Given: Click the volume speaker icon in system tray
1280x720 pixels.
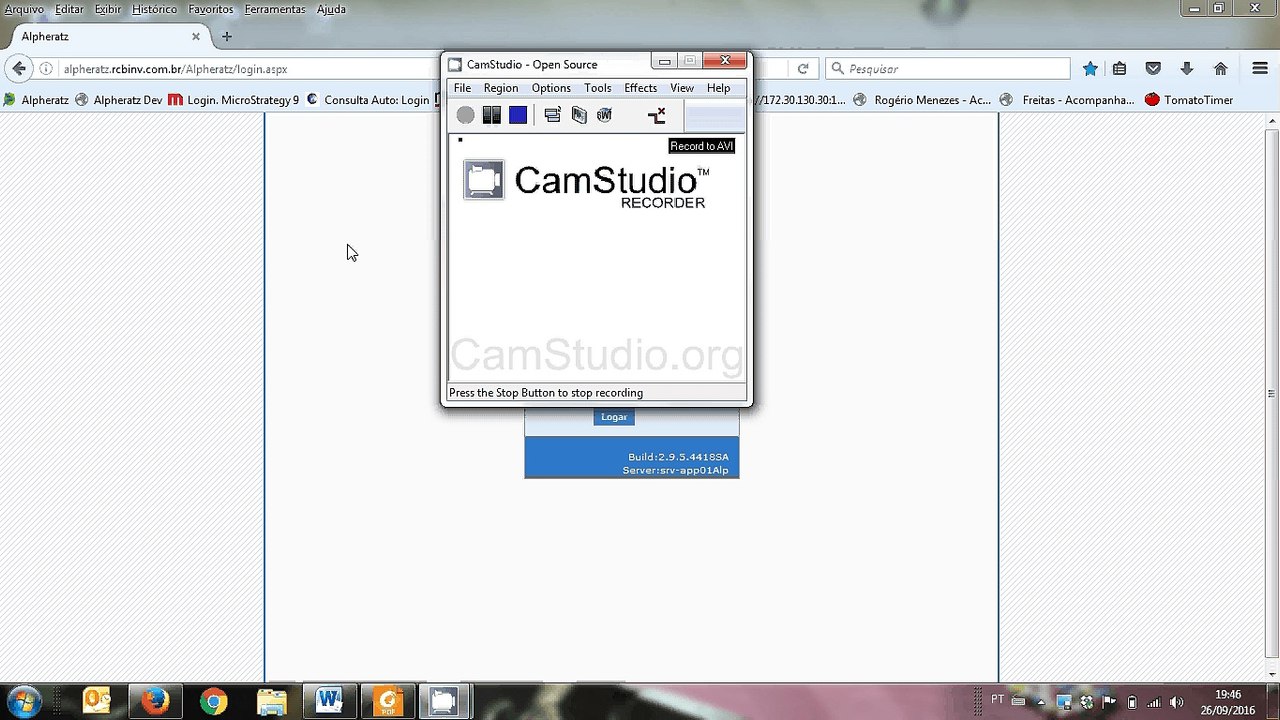Looking at the screenshot, I should [x=1176, y=702].
